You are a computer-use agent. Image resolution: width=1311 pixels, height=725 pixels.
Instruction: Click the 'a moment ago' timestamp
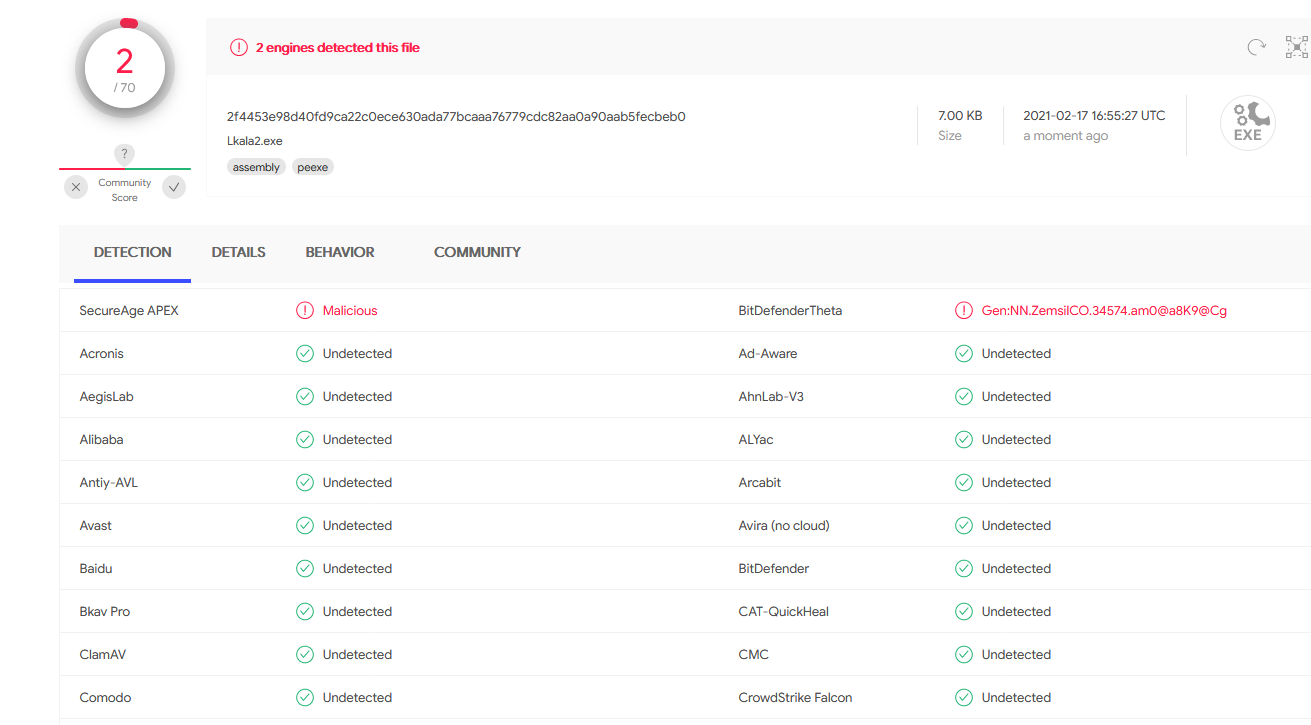tap(1065, 136)
